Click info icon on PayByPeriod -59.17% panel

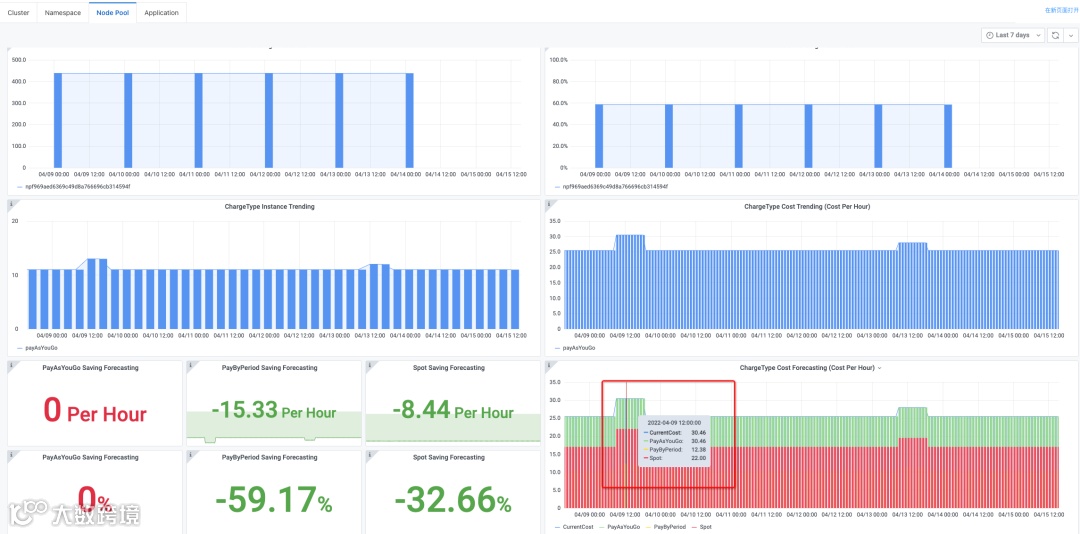tap(190, 454)
